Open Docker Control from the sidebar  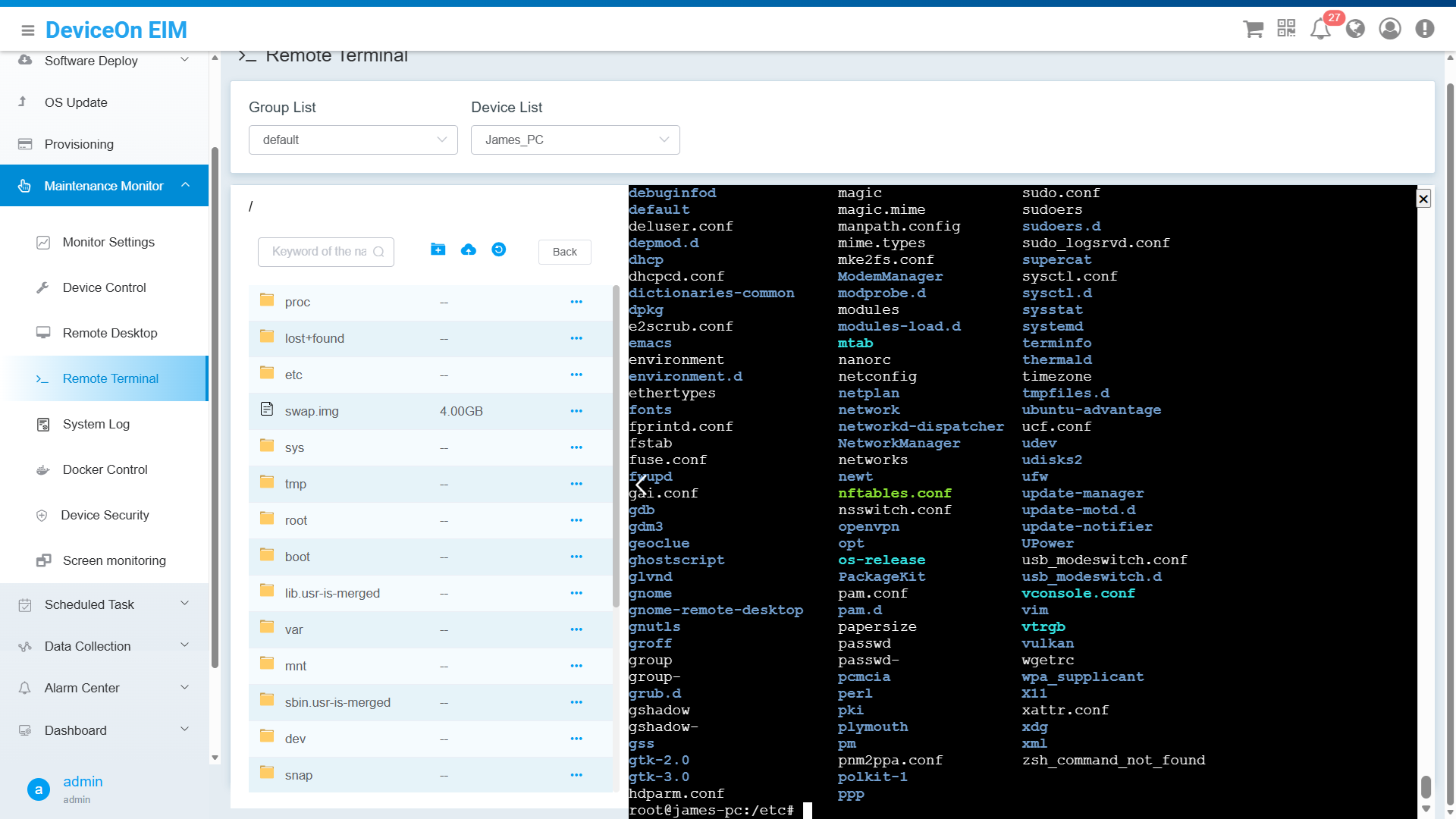(105, 469)
